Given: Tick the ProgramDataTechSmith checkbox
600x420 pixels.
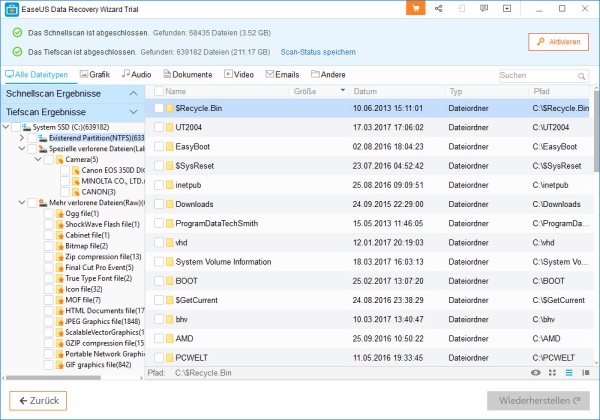Looking at the screenshot, I should click(159, 223).
